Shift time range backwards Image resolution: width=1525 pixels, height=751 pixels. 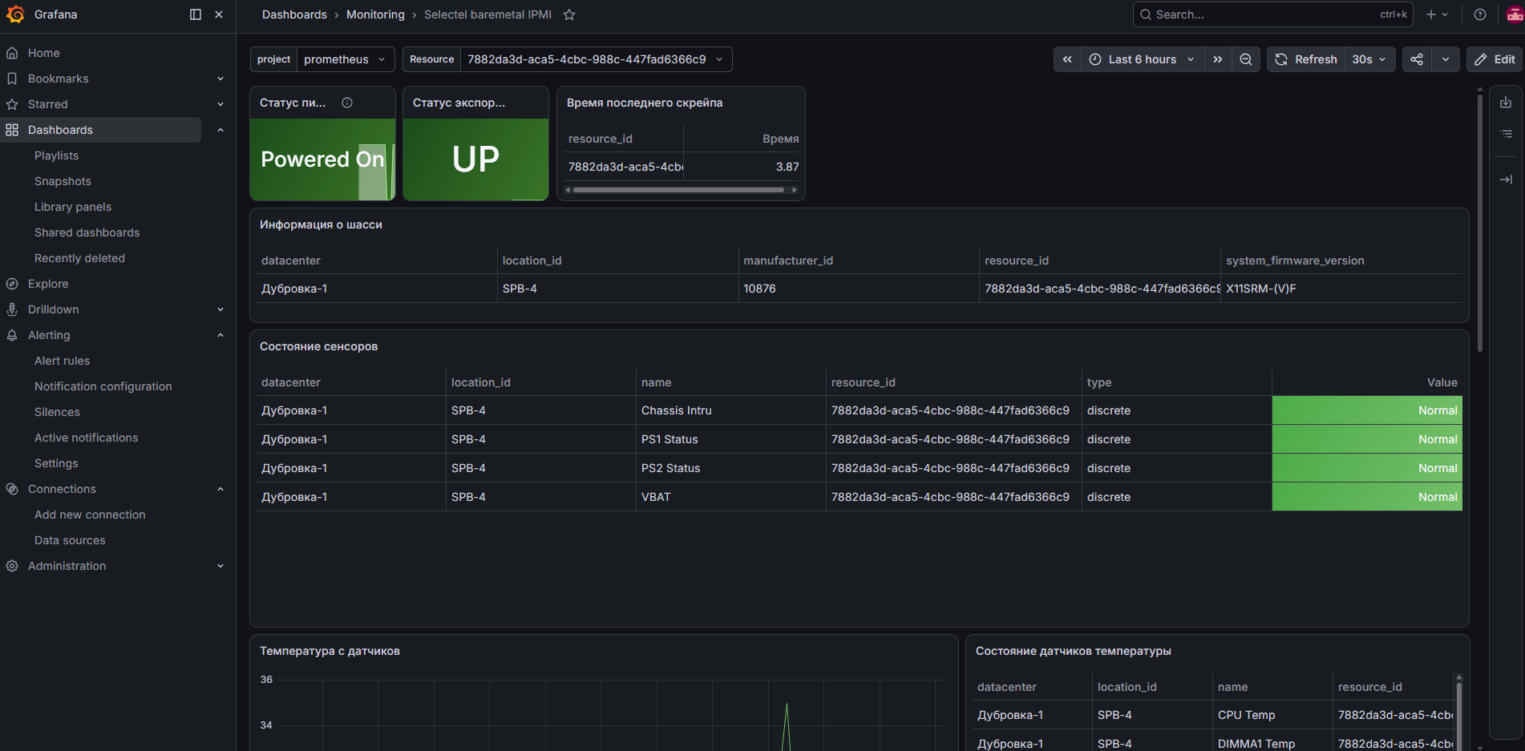point(1067,60)
